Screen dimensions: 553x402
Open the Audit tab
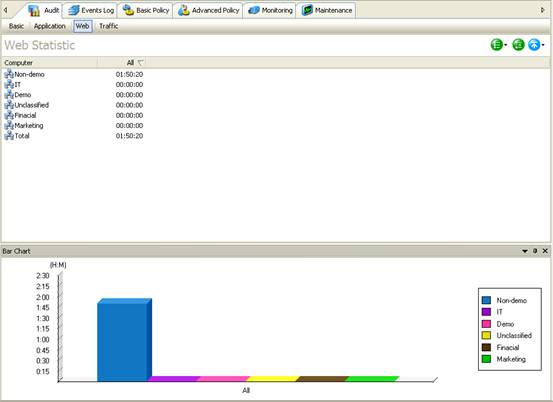point(44,11)
